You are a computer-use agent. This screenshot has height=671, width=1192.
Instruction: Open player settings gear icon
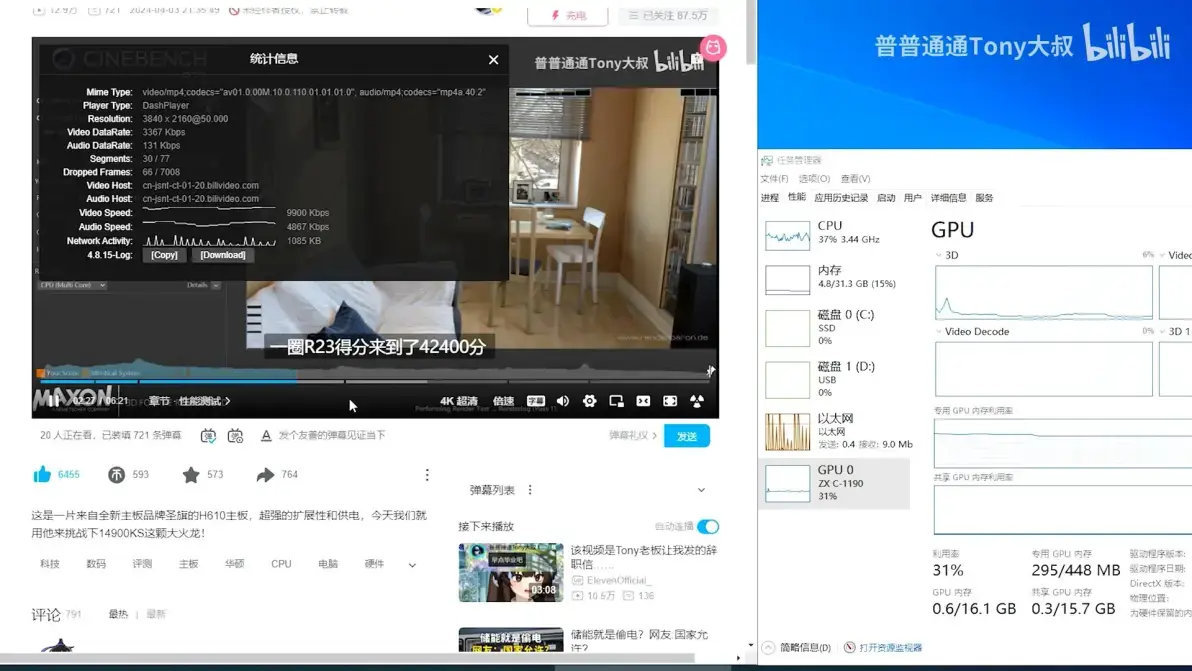click(x=589, y=401)
